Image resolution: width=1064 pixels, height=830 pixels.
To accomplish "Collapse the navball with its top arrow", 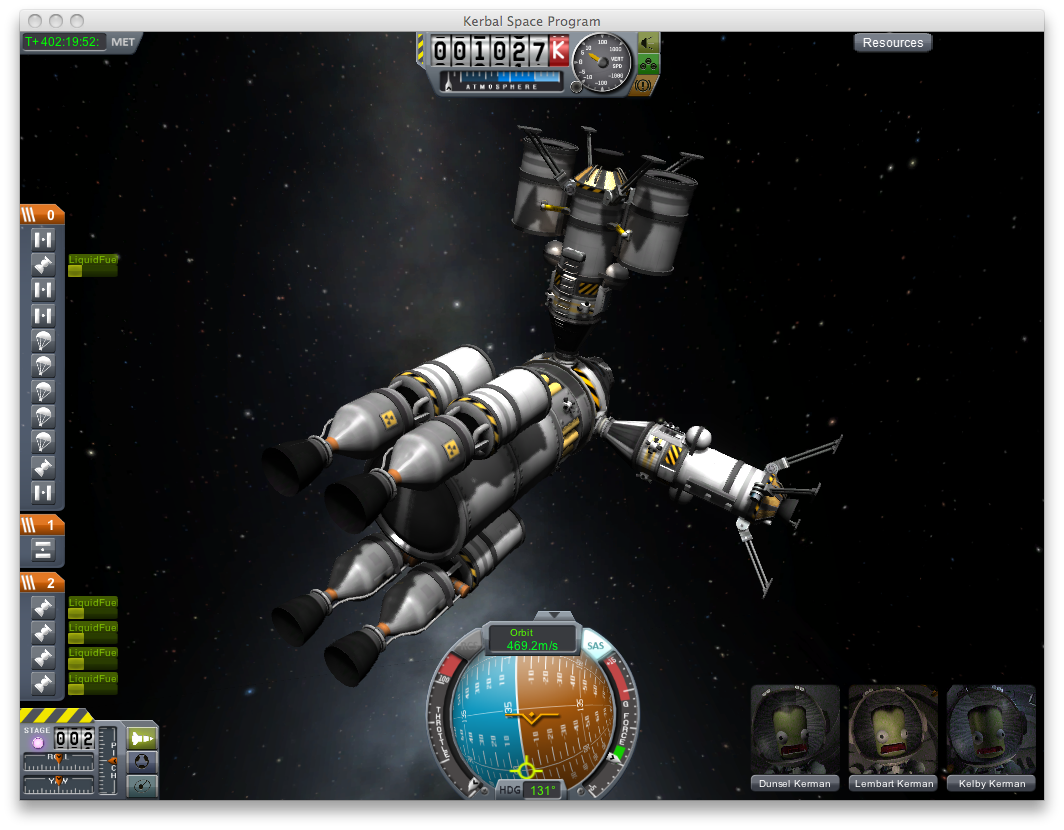I will (554, 616).
